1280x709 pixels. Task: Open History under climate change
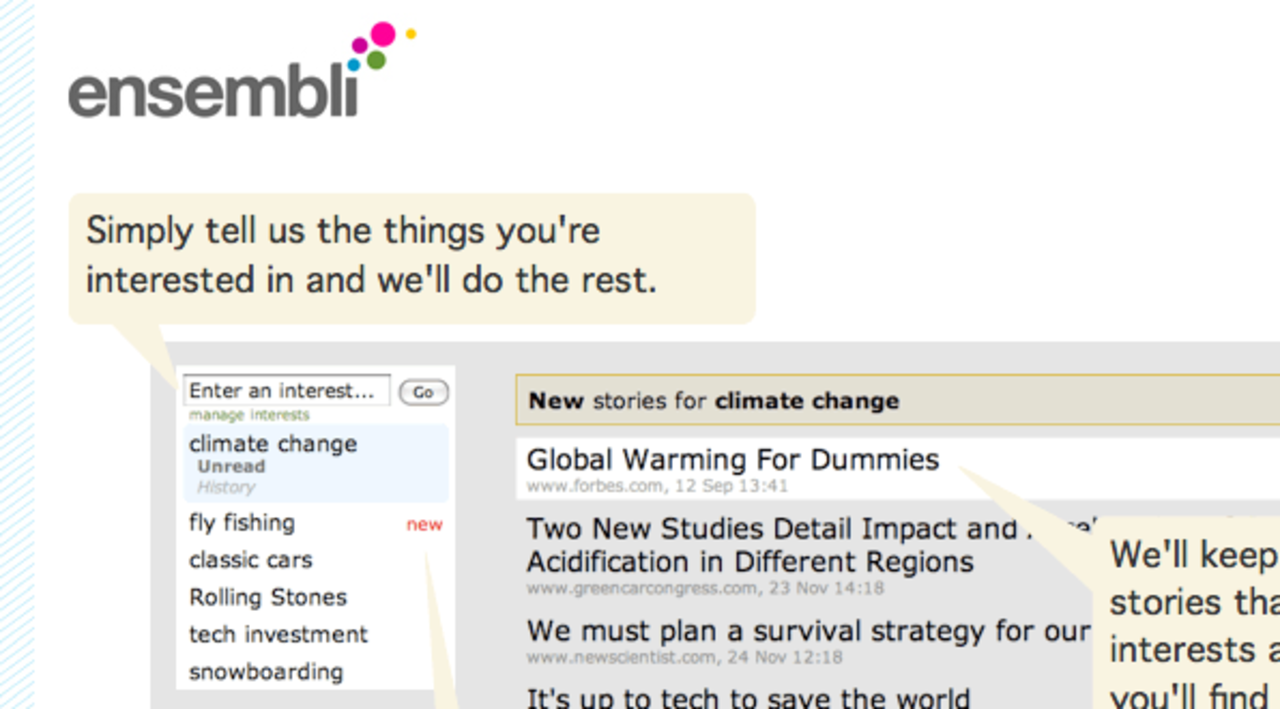(226, 488)
